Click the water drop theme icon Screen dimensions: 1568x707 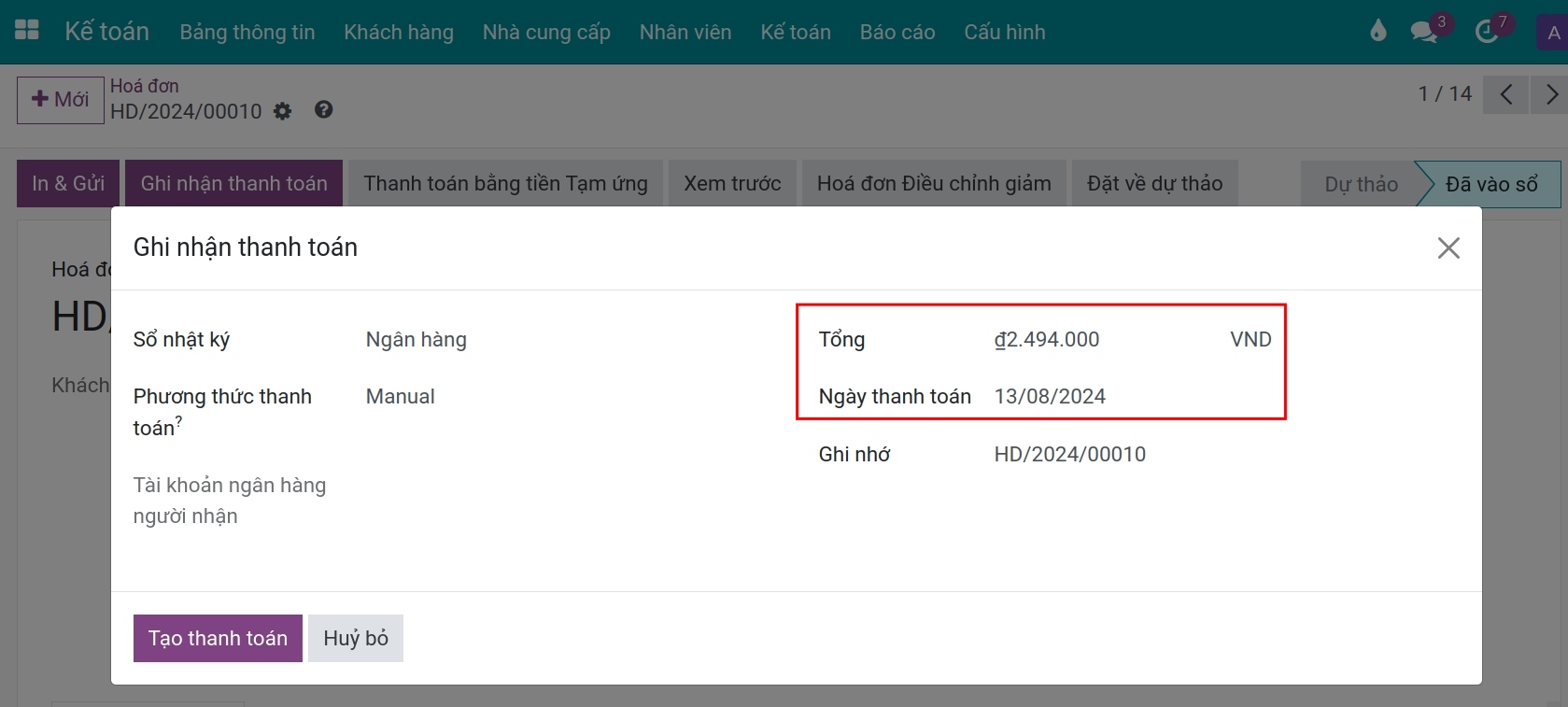(1378, 32)
